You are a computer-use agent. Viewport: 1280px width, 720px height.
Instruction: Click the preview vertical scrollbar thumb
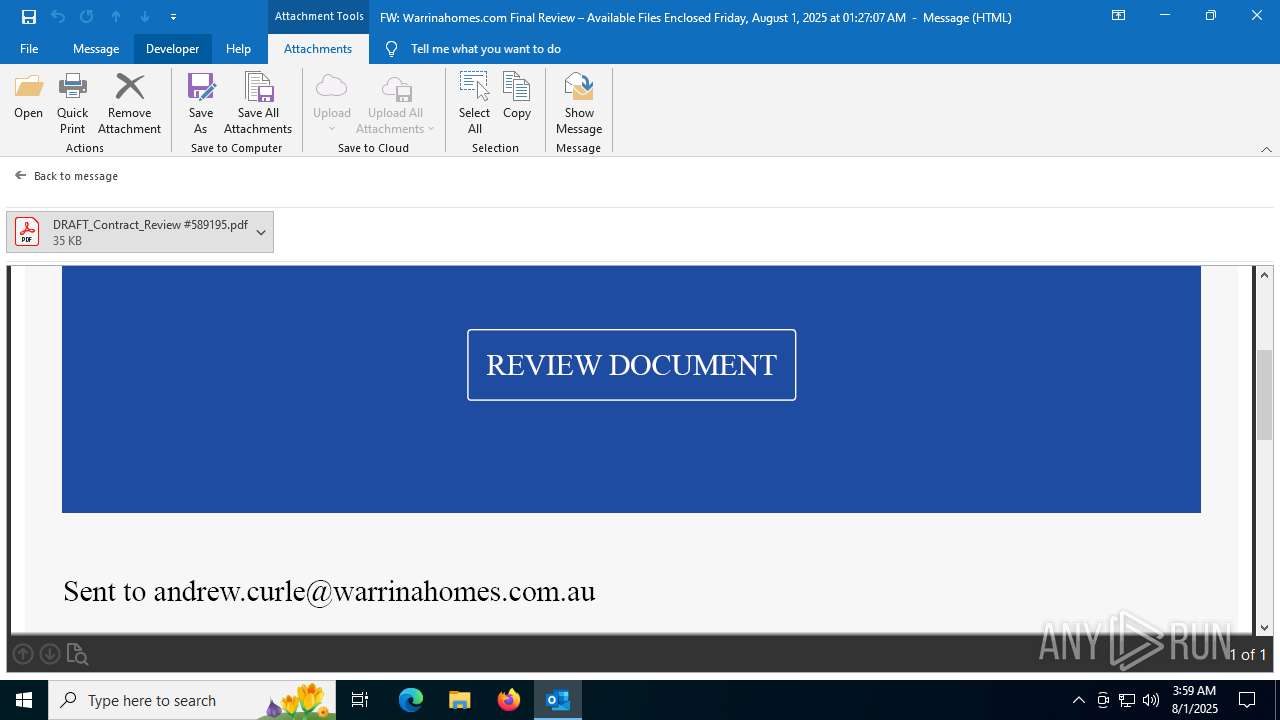pos(1265,395)
